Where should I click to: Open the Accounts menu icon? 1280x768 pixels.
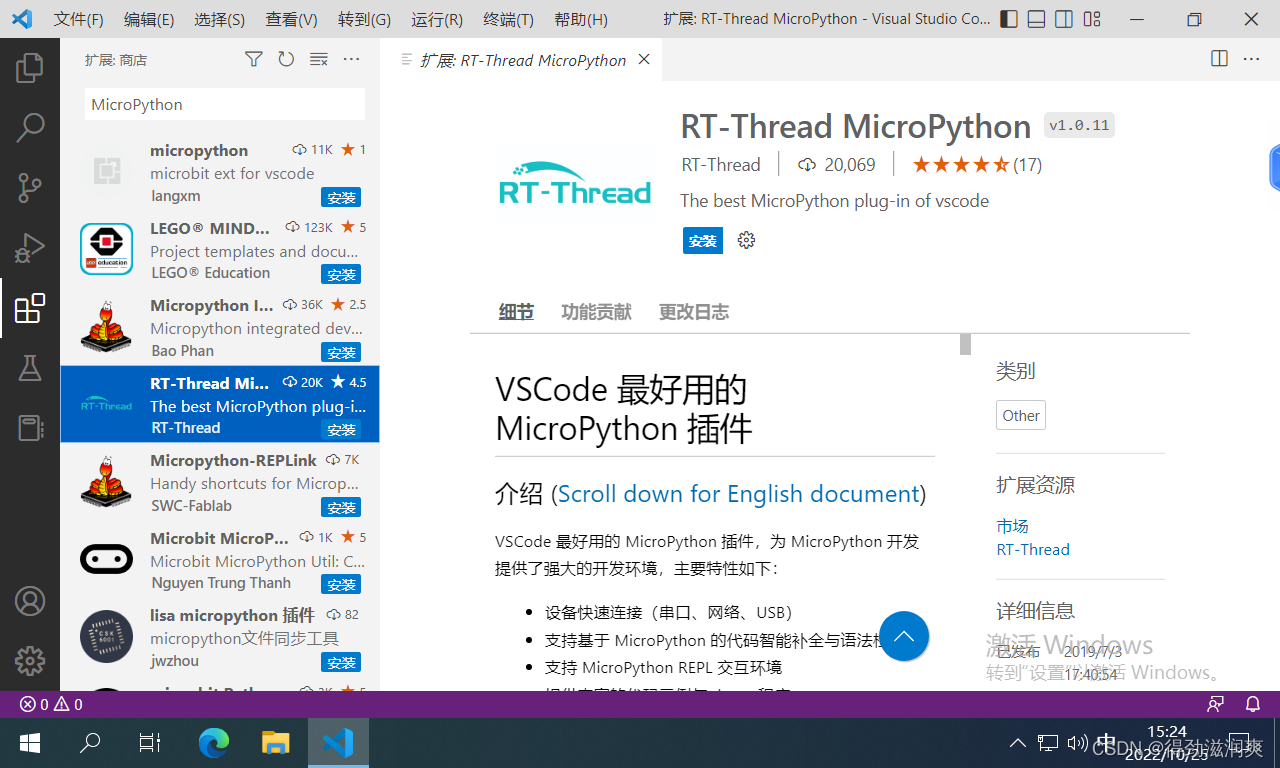click(30, 601)
